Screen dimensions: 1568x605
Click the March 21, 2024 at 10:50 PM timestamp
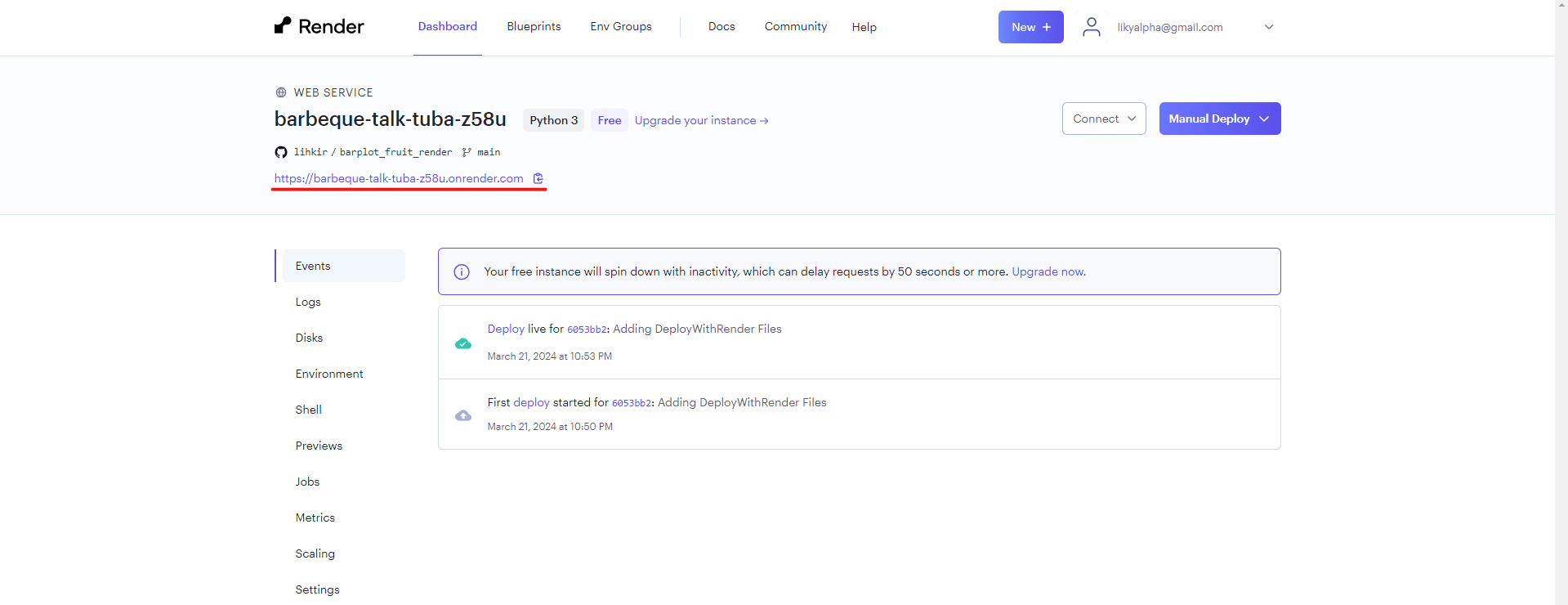[550, 427]
